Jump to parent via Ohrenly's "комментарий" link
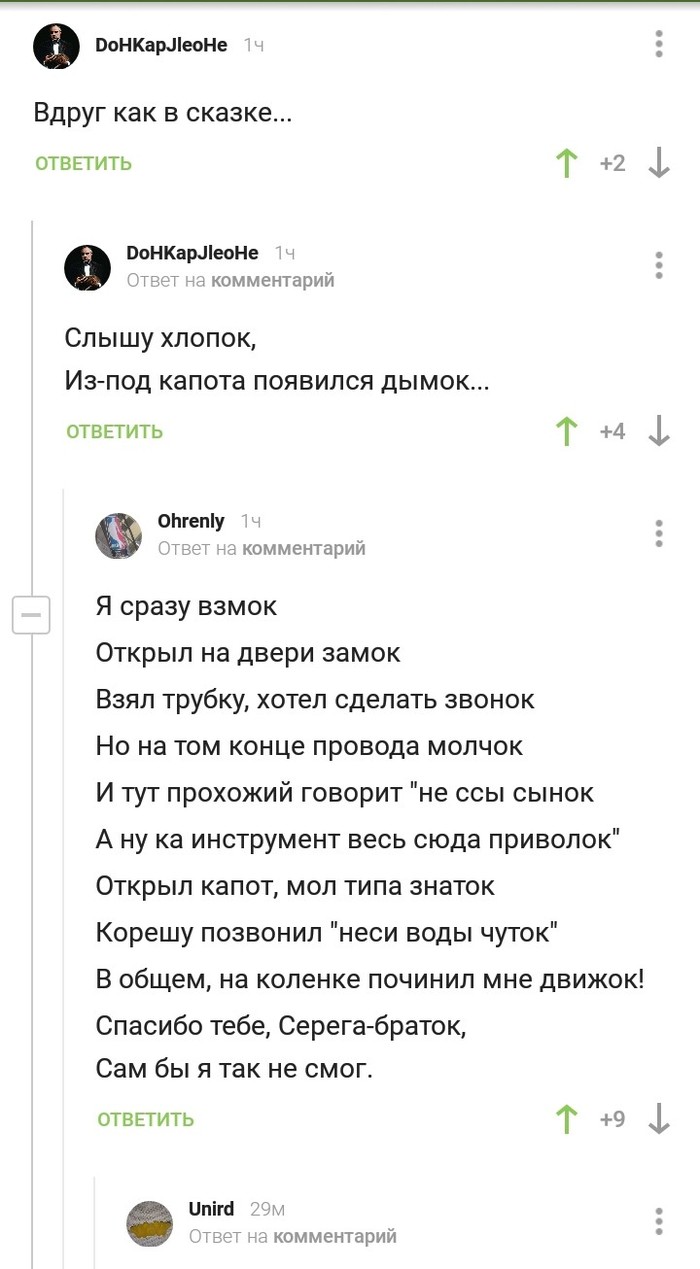Viewport: 700px width, 1269px height. point(304,548)
